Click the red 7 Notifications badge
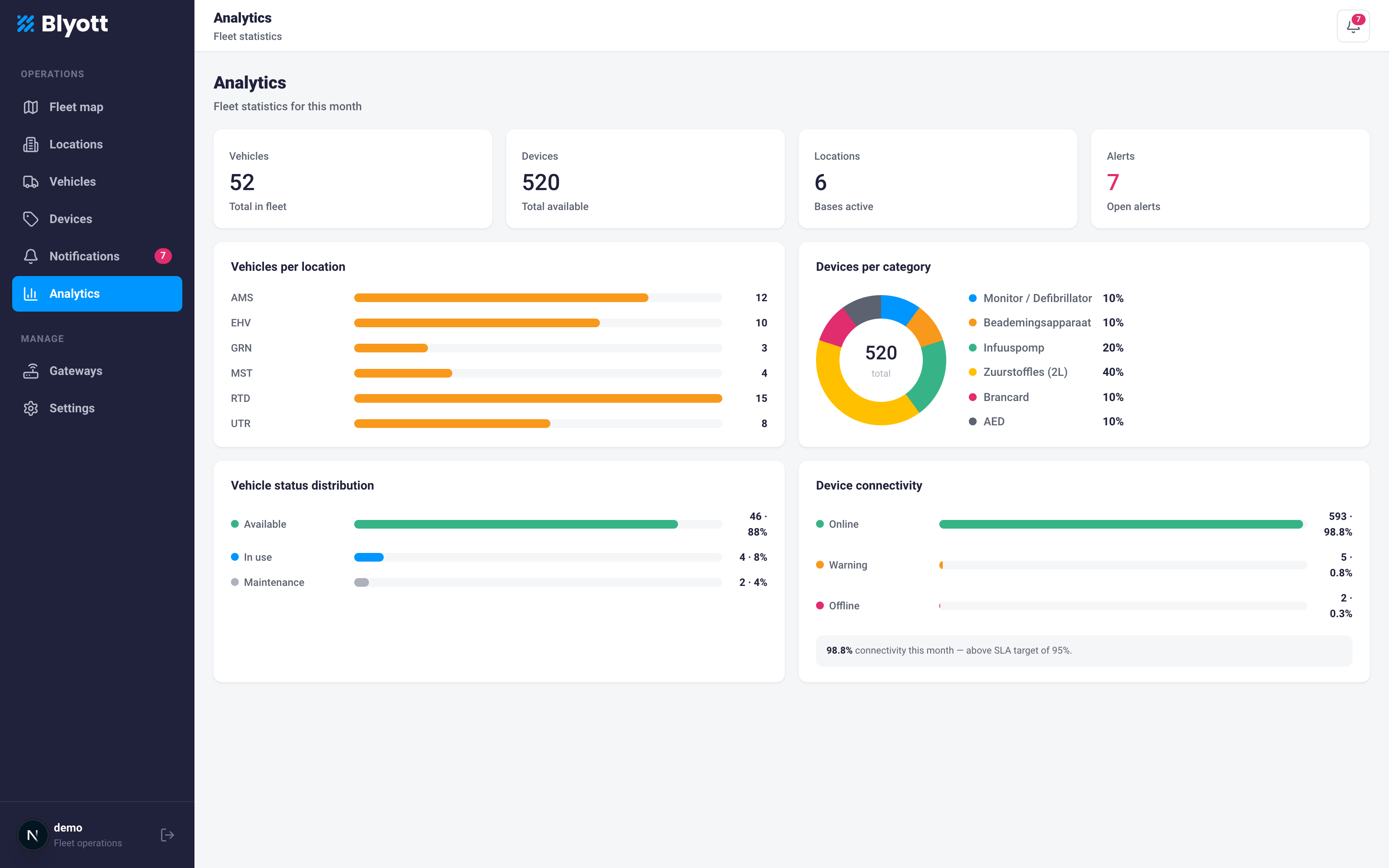 pos(163,256)
